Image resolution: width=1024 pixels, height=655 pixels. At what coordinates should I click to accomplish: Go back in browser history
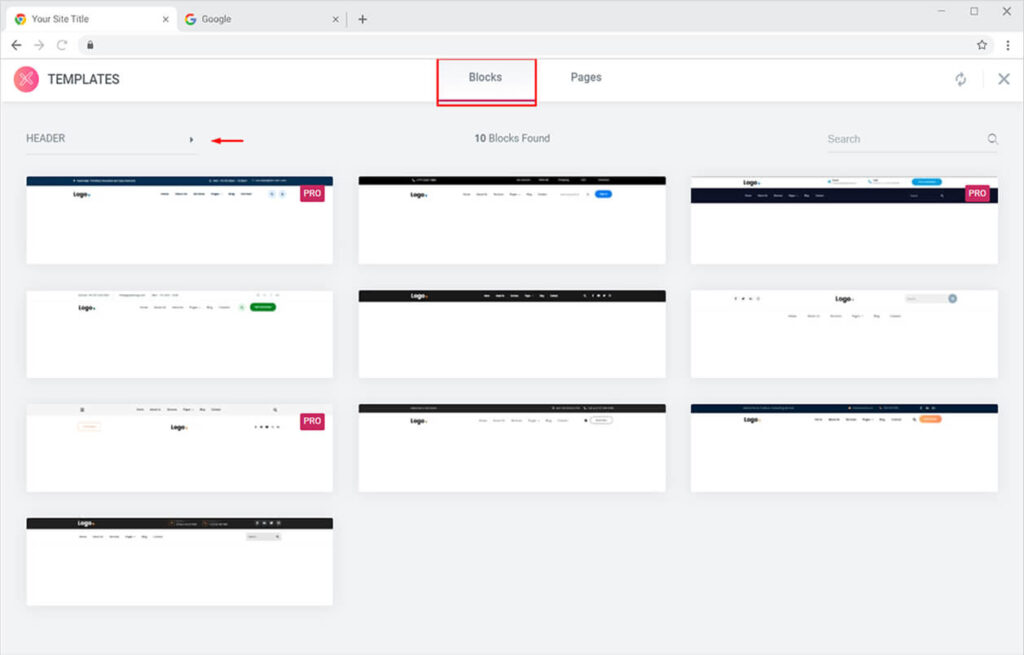tap(16, 45)
